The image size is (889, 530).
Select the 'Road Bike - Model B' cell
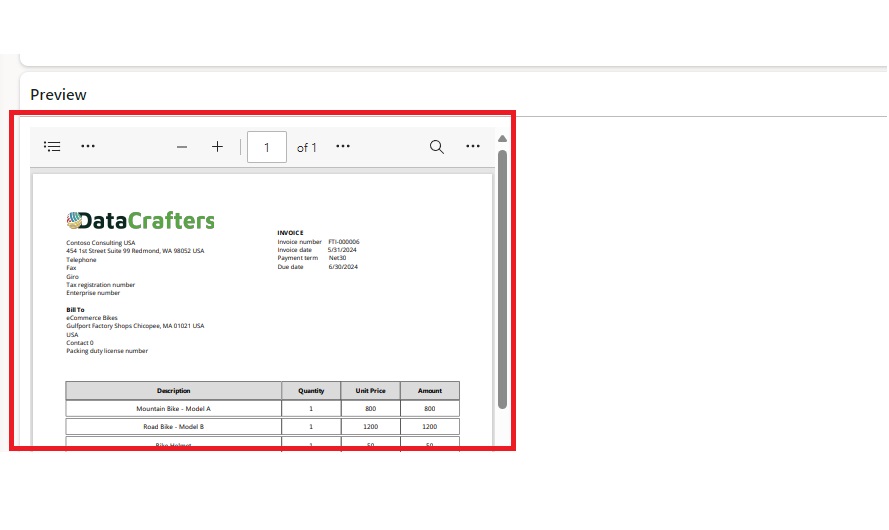pos(173,427)
